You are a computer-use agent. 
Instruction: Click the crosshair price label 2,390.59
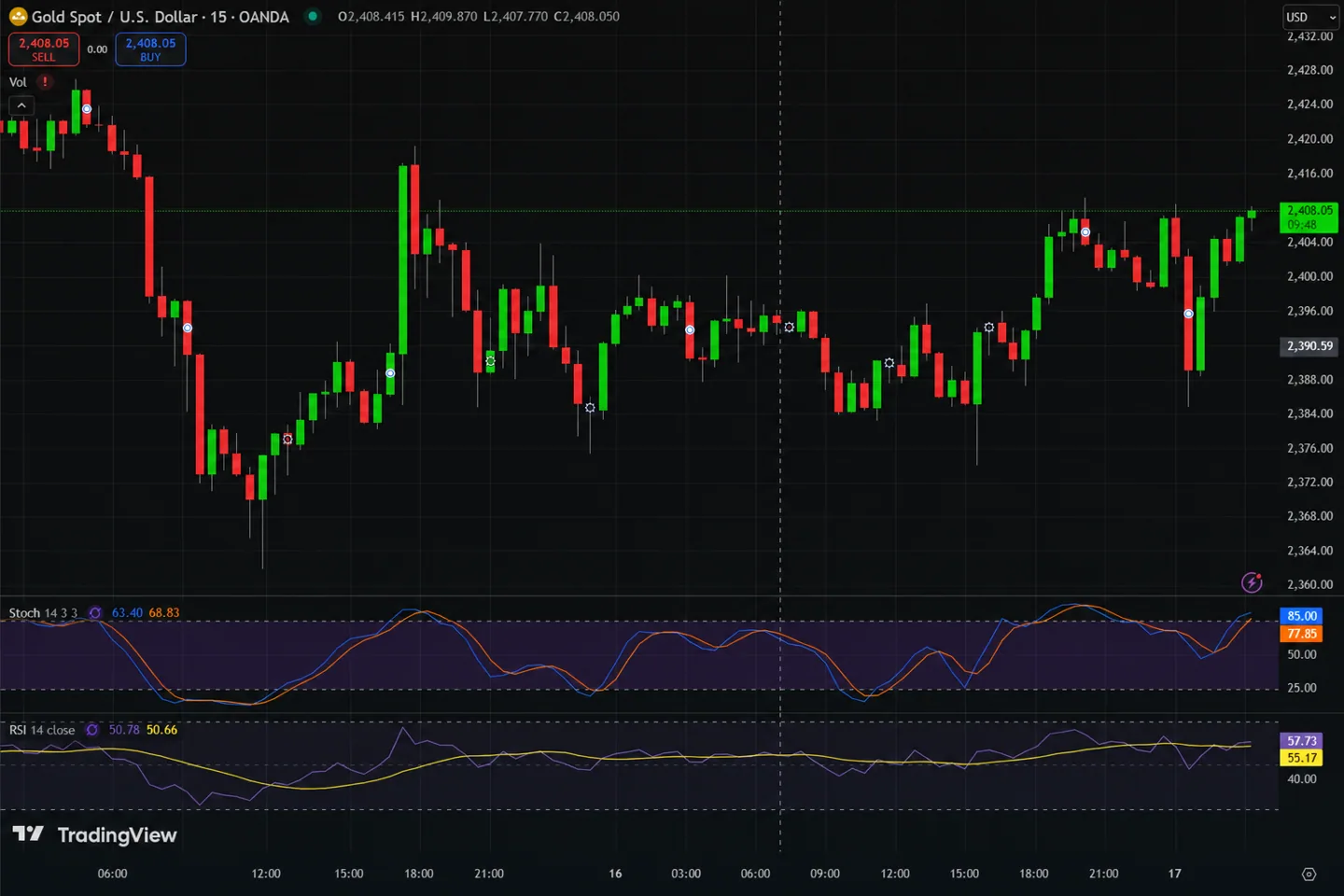(1309, 346)
